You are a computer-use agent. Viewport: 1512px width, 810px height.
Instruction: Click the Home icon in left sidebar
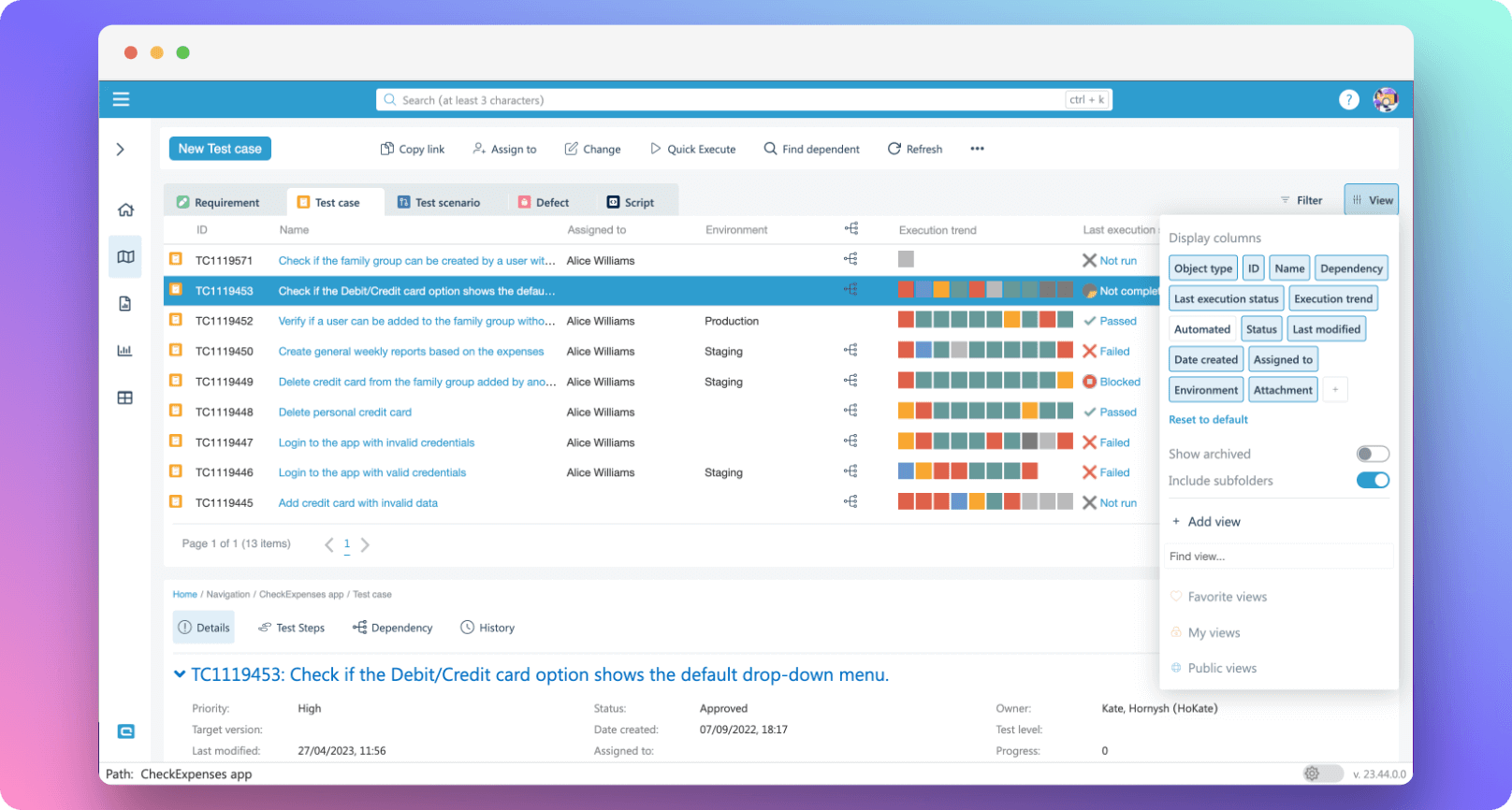[x=125, y=210]
